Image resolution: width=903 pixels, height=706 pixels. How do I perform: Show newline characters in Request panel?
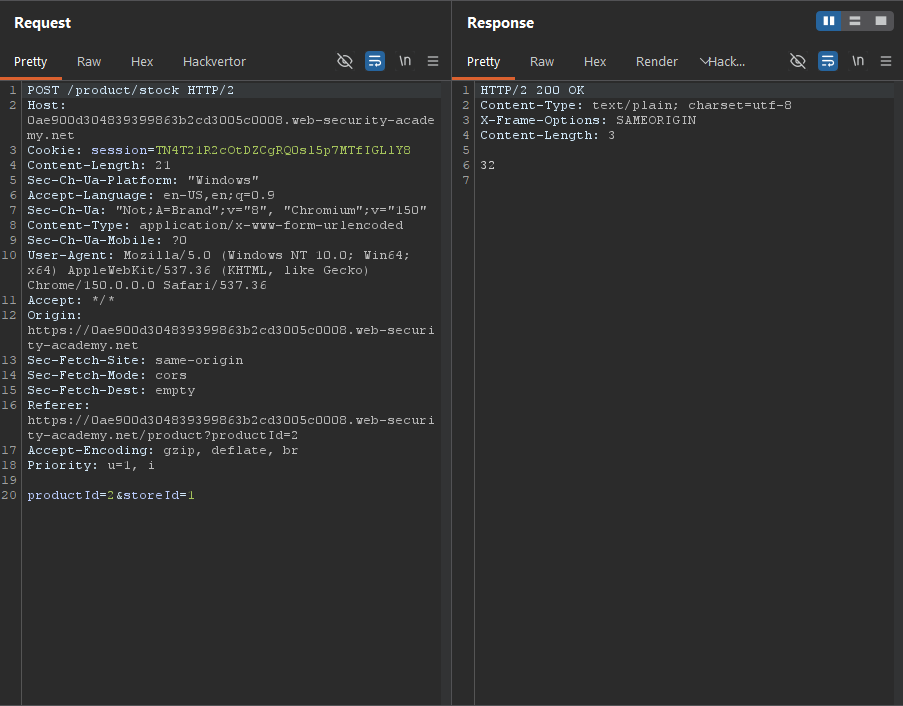tap(405, 61)
